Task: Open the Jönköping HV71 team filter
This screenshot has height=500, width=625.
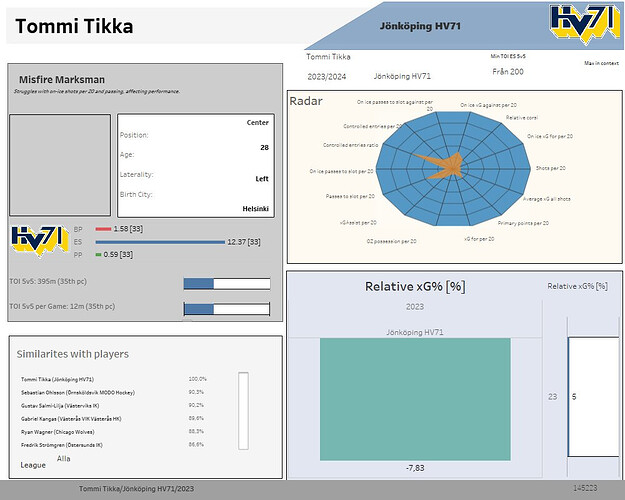Action: (402, 76)
